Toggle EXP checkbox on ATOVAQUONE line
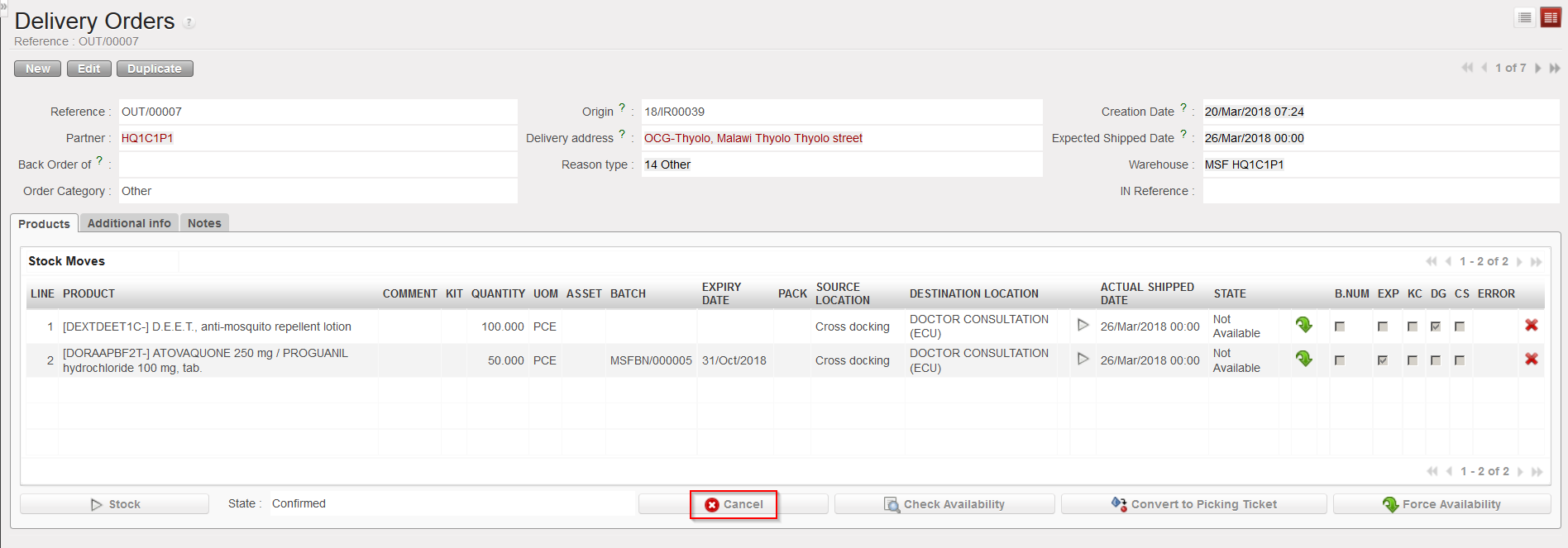Viewport: 1568px width, 548px height. (1383, 360)
